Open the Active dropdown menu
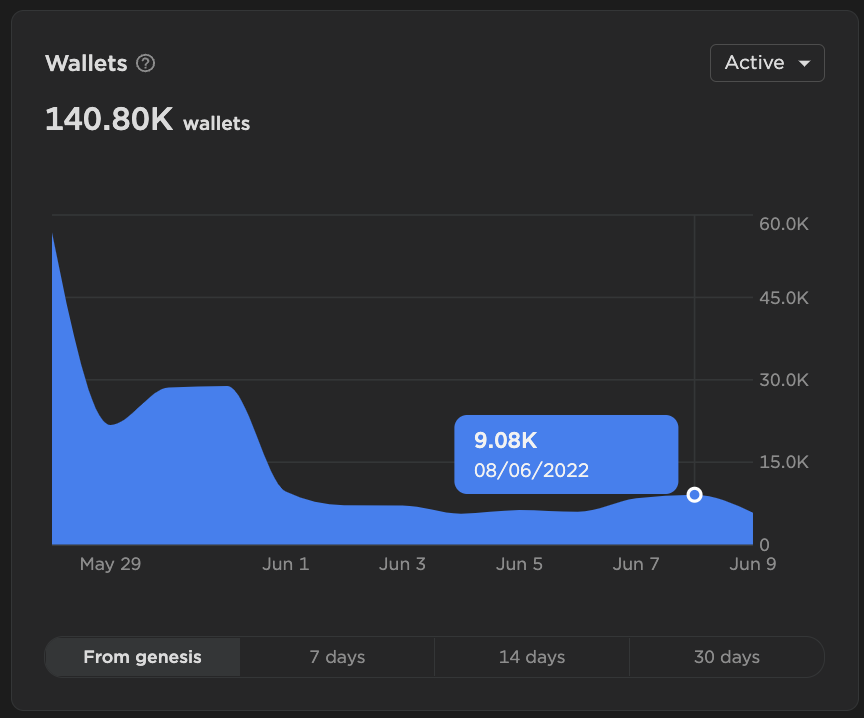This screenshot has height=718, width=864. pyautogui.click(x=767, y=63)
